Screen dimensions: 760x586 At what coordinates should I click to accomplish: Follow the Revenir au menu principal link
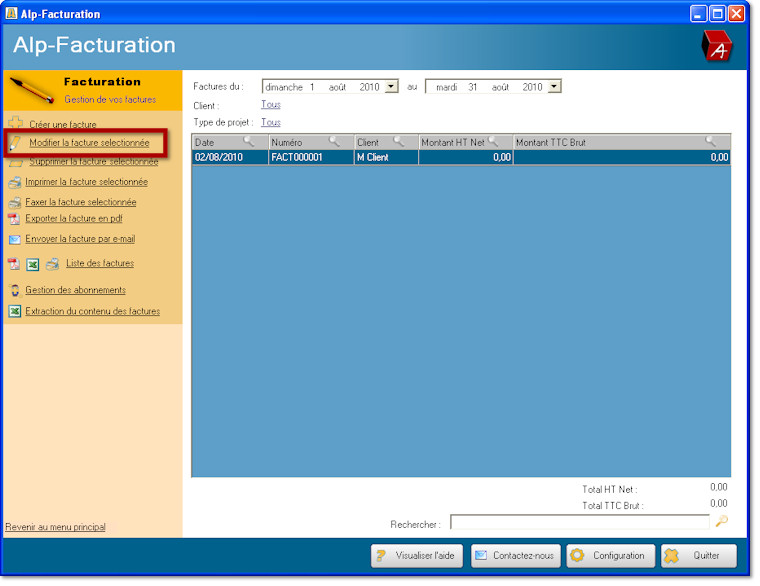(x=55, y=527)
